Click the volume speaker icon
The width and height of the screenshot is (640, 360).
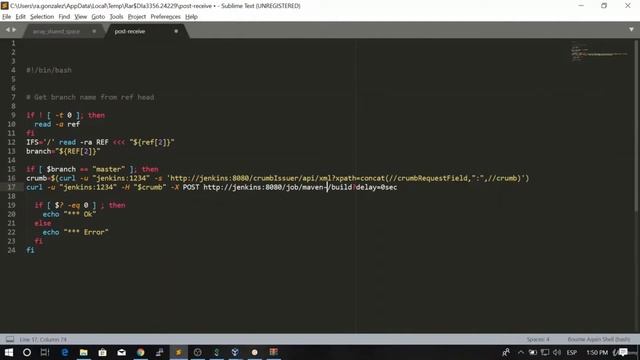[557, 352]
